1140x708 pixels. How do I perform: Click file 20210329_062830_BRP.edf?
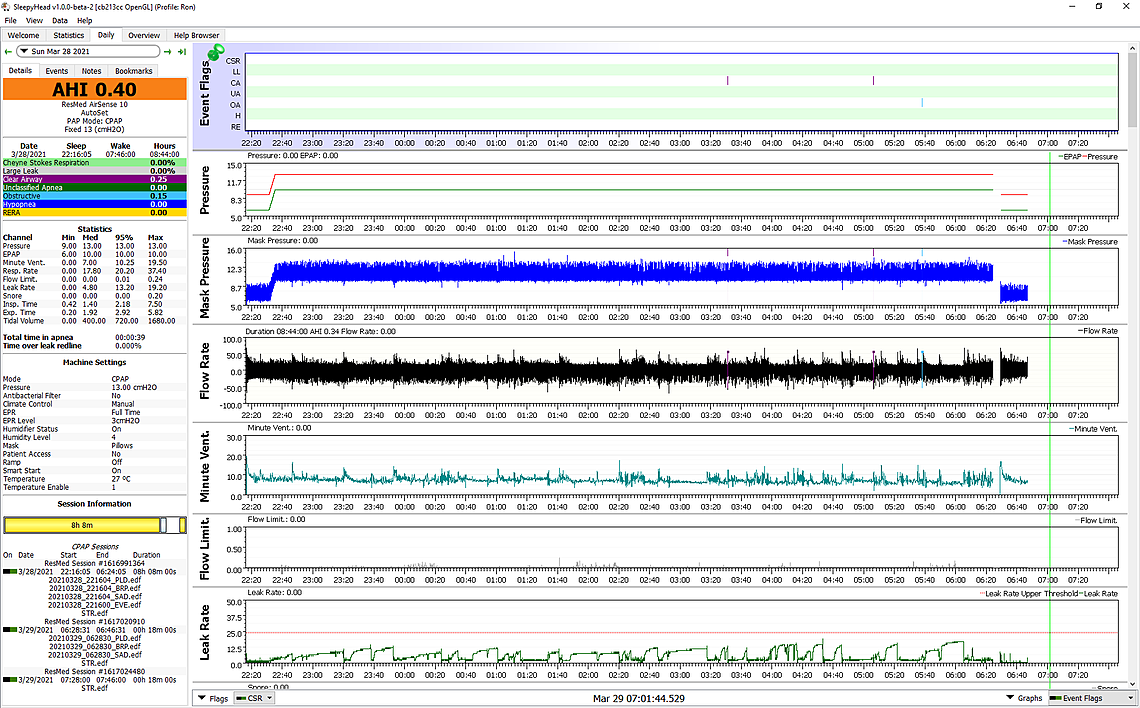pos(95,646)
